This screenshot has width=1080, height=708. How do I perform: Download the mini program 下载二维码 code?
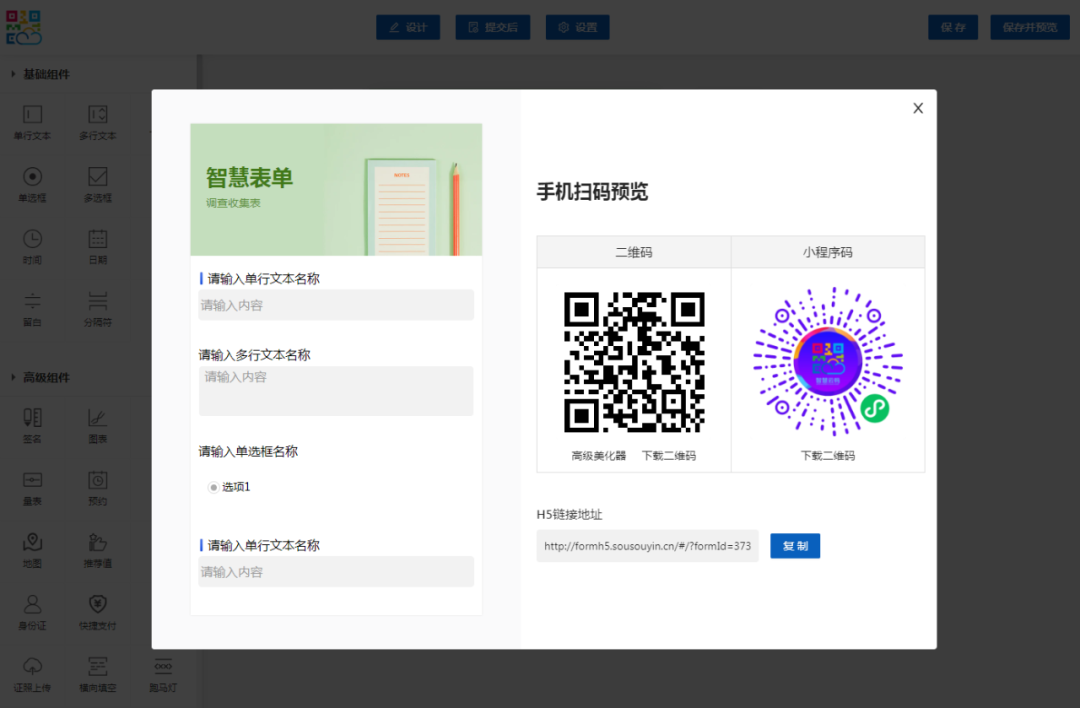point(828,455)
